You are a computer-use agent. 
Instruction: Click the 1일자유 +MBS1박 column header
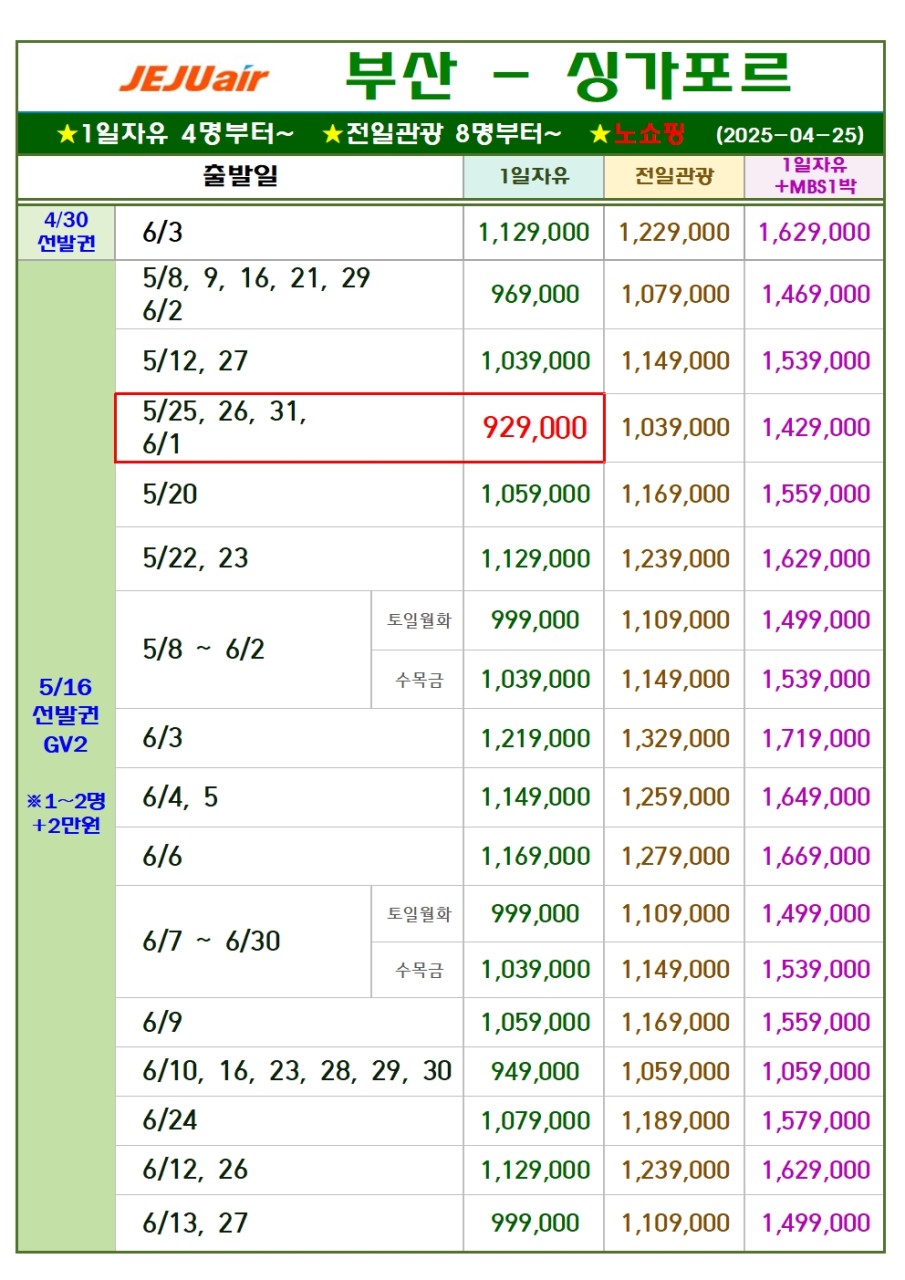point(815,177)
